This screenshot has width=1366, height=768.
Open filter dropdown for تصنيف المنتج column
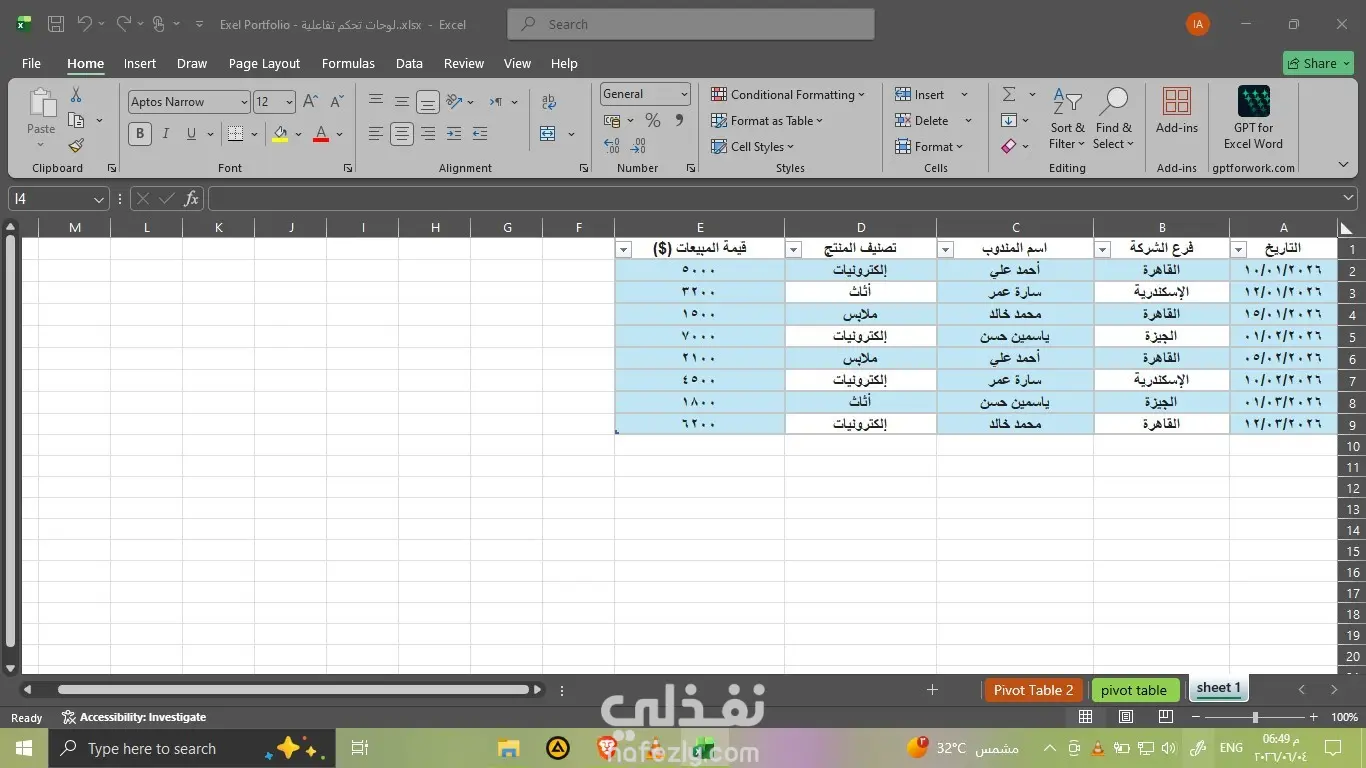(794, 249)
